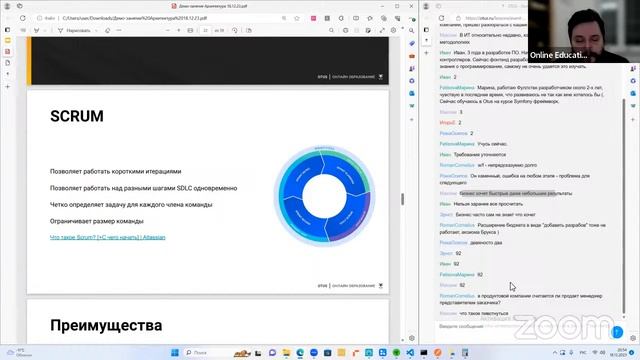Viewport: 640px width, 360px height.
Task: Click the Scrum cycle diagram image
Action: pos(324,196)
